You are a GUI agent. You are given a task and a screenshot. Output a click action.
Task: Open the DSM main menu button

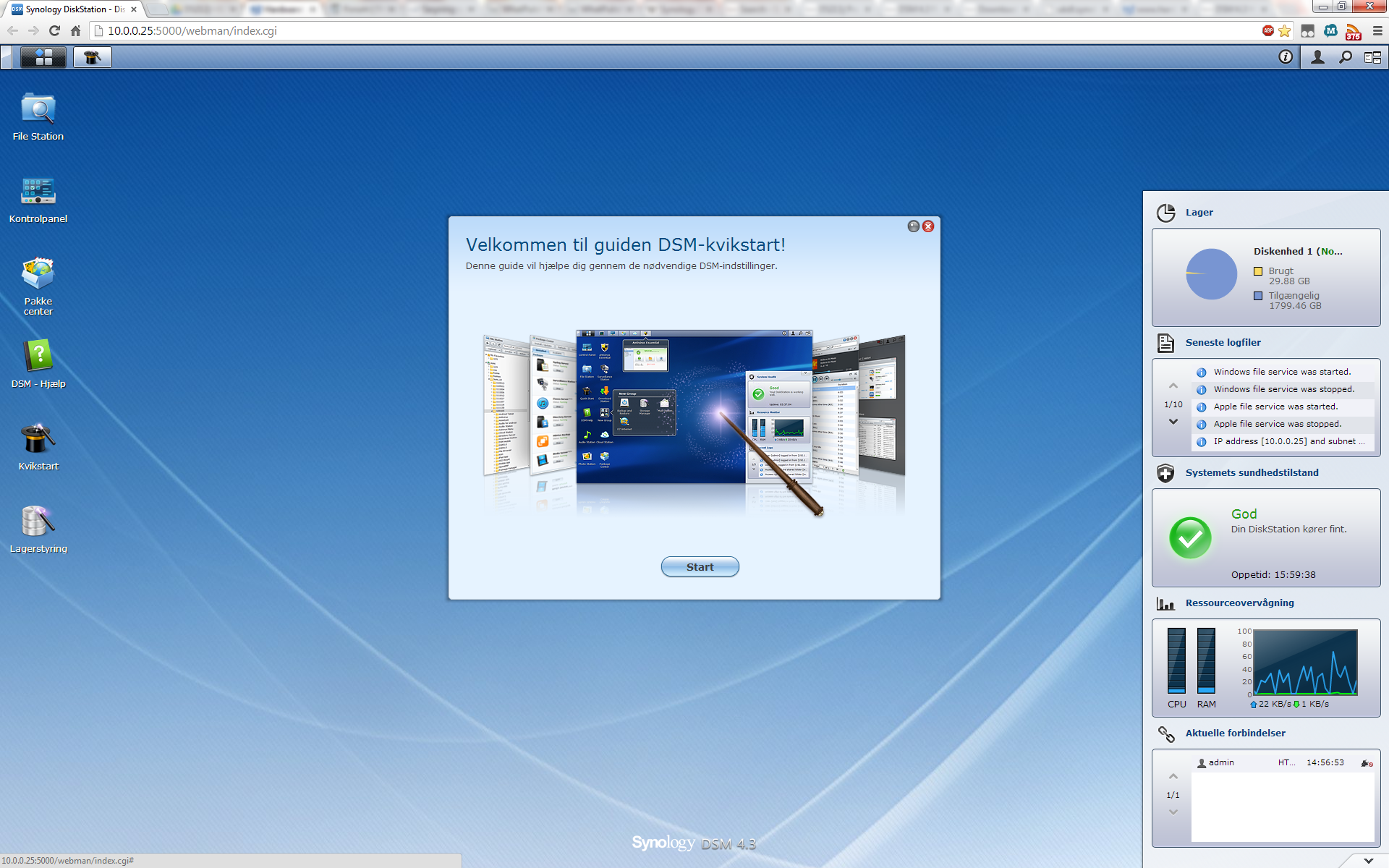43,57
